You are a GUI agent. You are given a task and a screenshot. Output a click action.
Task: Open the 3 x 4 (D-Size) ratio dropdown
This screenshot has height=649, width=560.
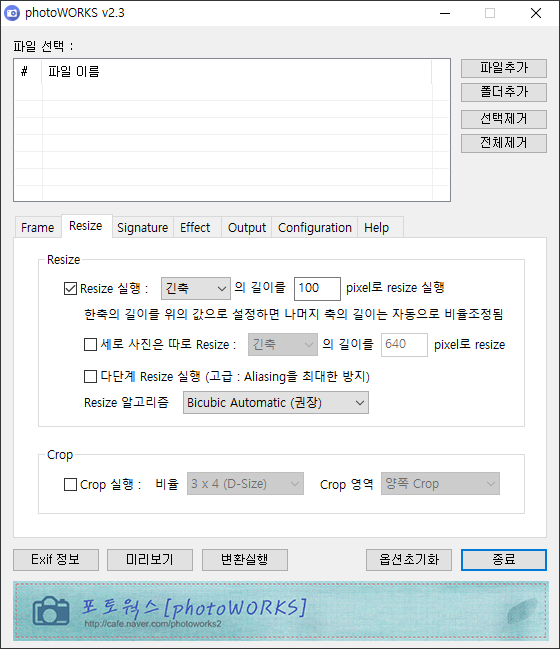[x=245, y=483]
